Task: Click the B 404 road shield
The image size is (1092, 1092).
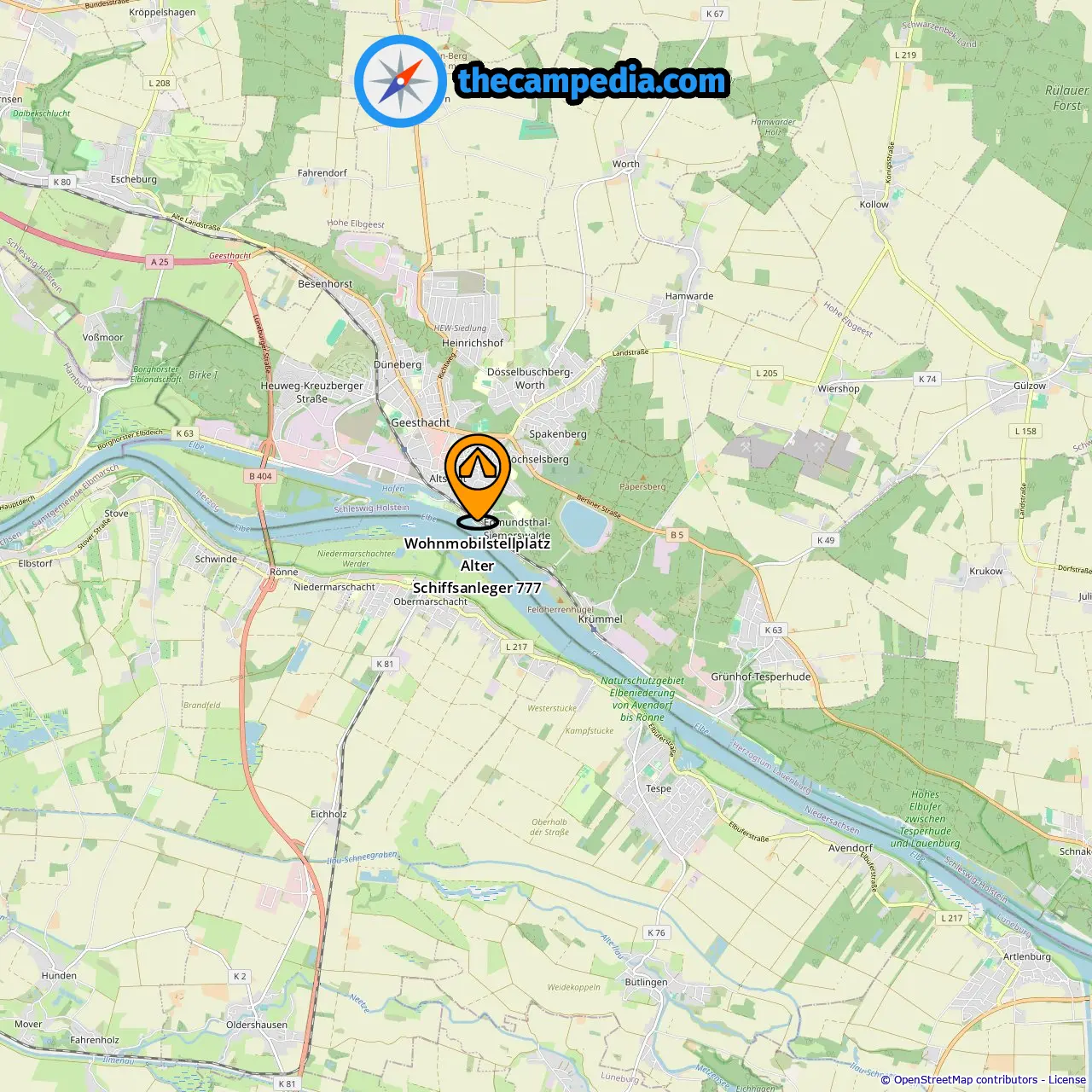Action: (x=261, y=476)
